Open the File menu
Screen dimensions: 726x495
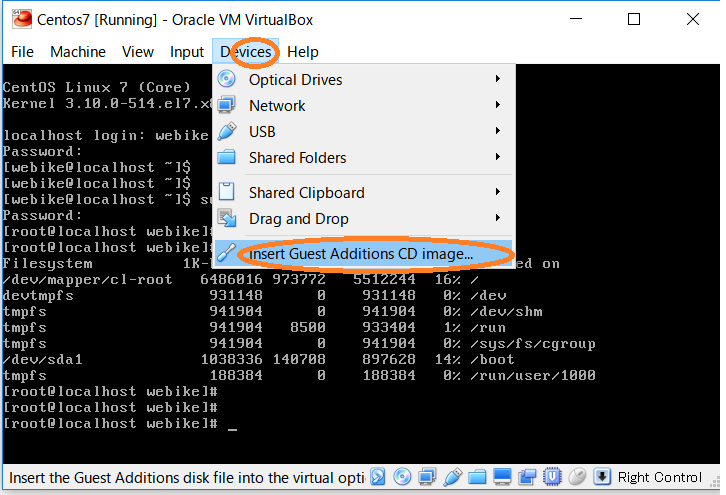pyautogui.click(x=22, y=52)
